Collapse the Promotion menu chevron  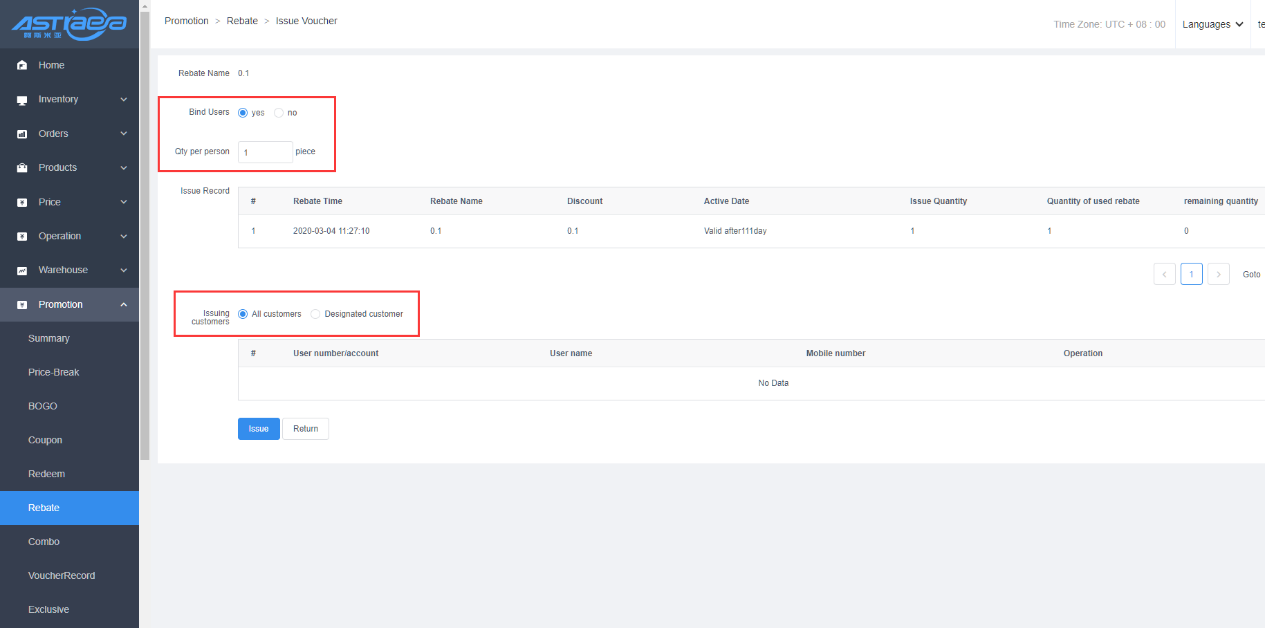point(123,305)
